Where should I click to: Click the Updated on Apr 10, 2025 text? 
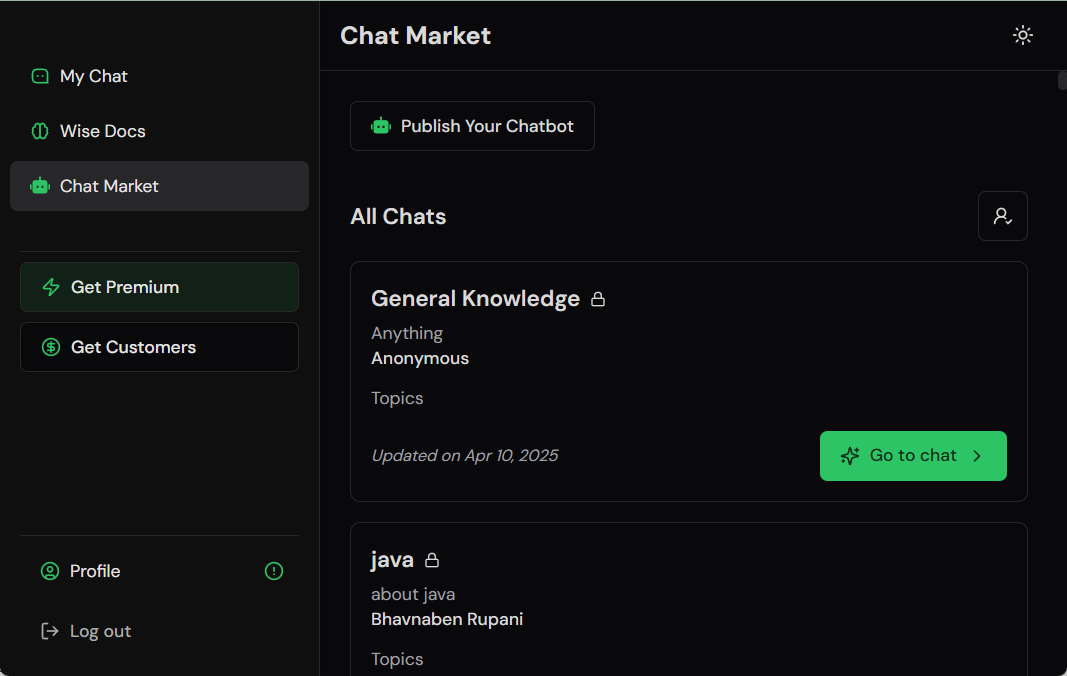(x=465, y=455)
